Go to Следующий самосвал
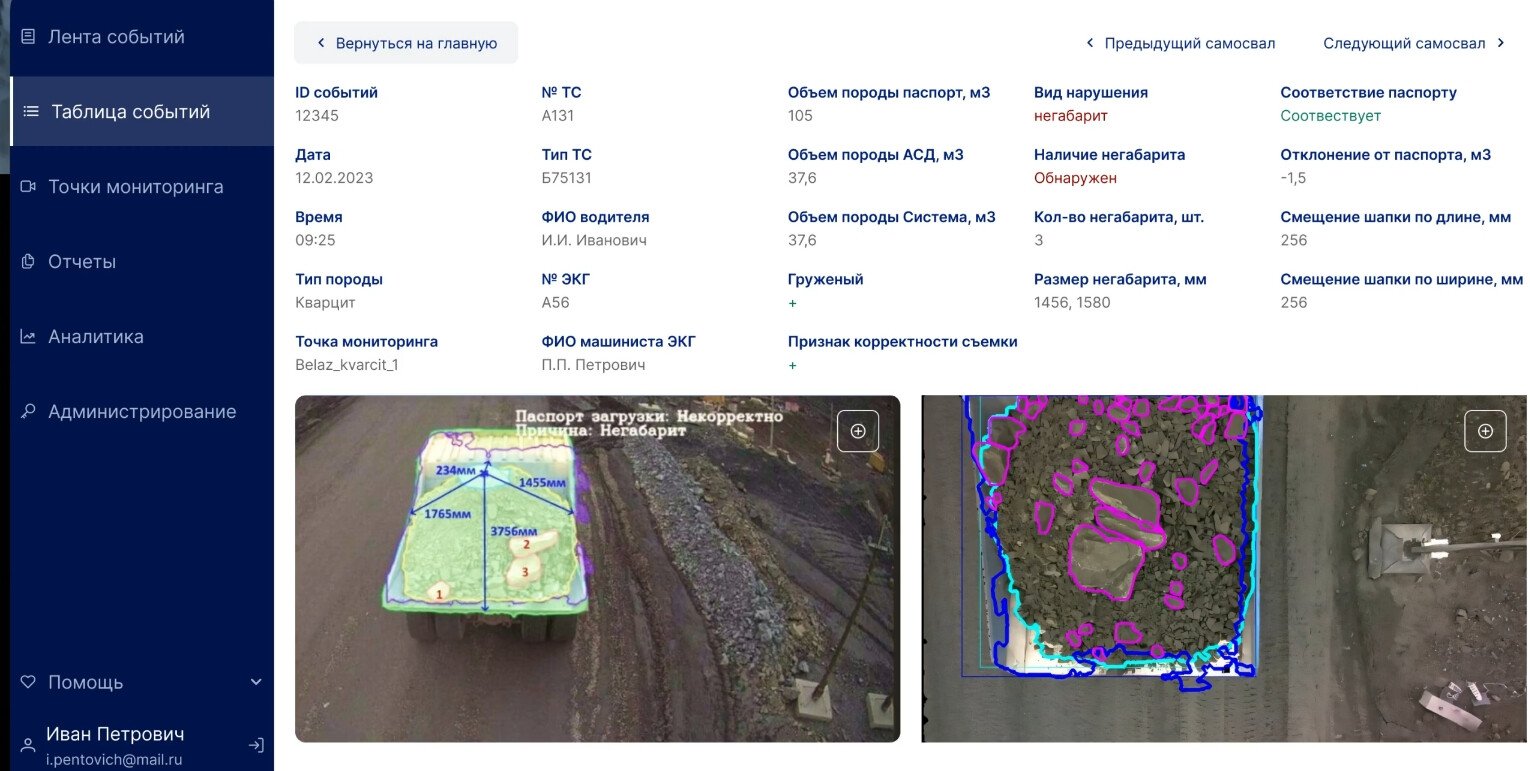1530x771 pixels. 1413,43
